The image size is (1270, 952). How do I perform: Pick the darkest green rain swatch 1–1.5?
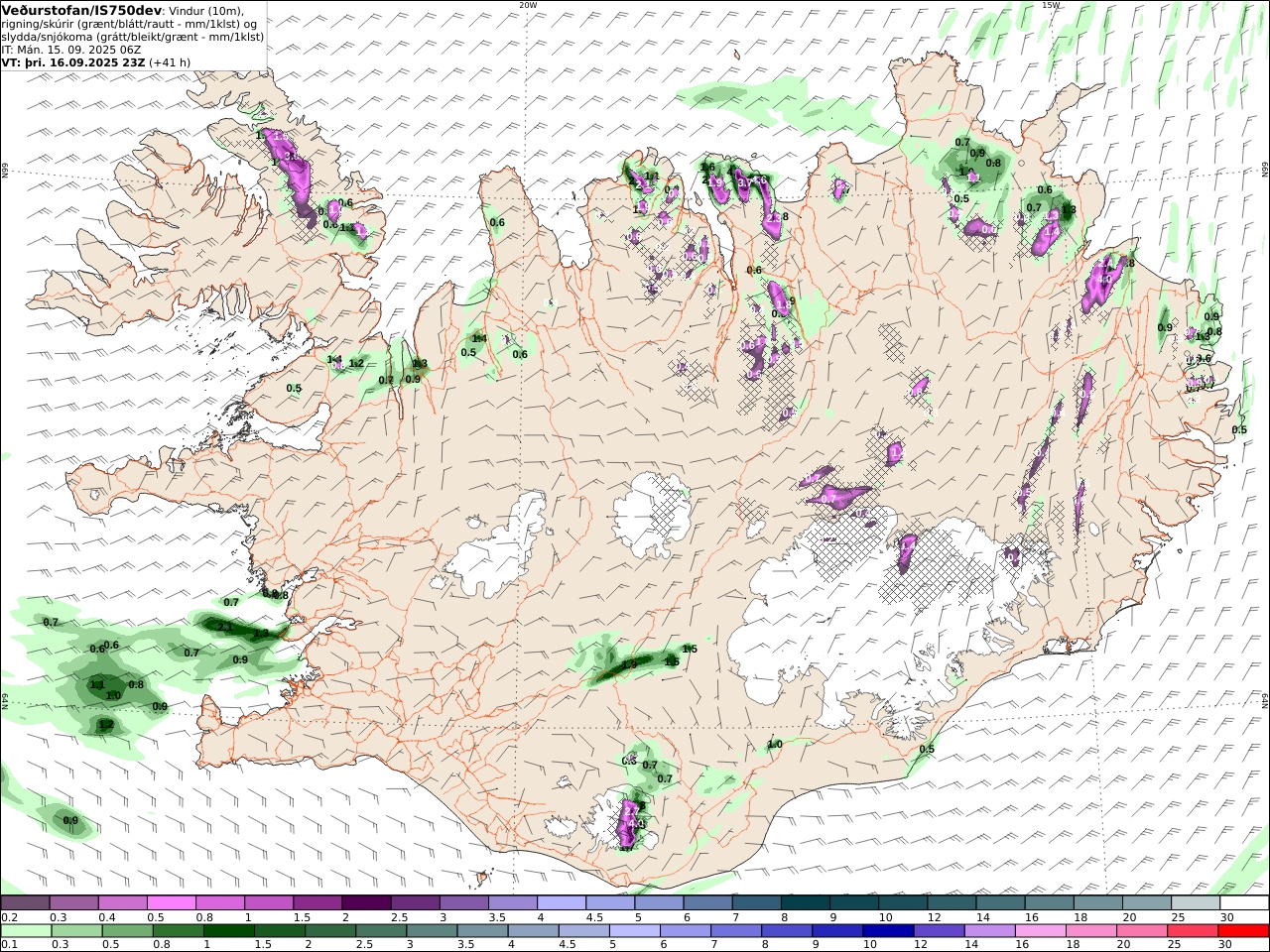coord(228,931)
